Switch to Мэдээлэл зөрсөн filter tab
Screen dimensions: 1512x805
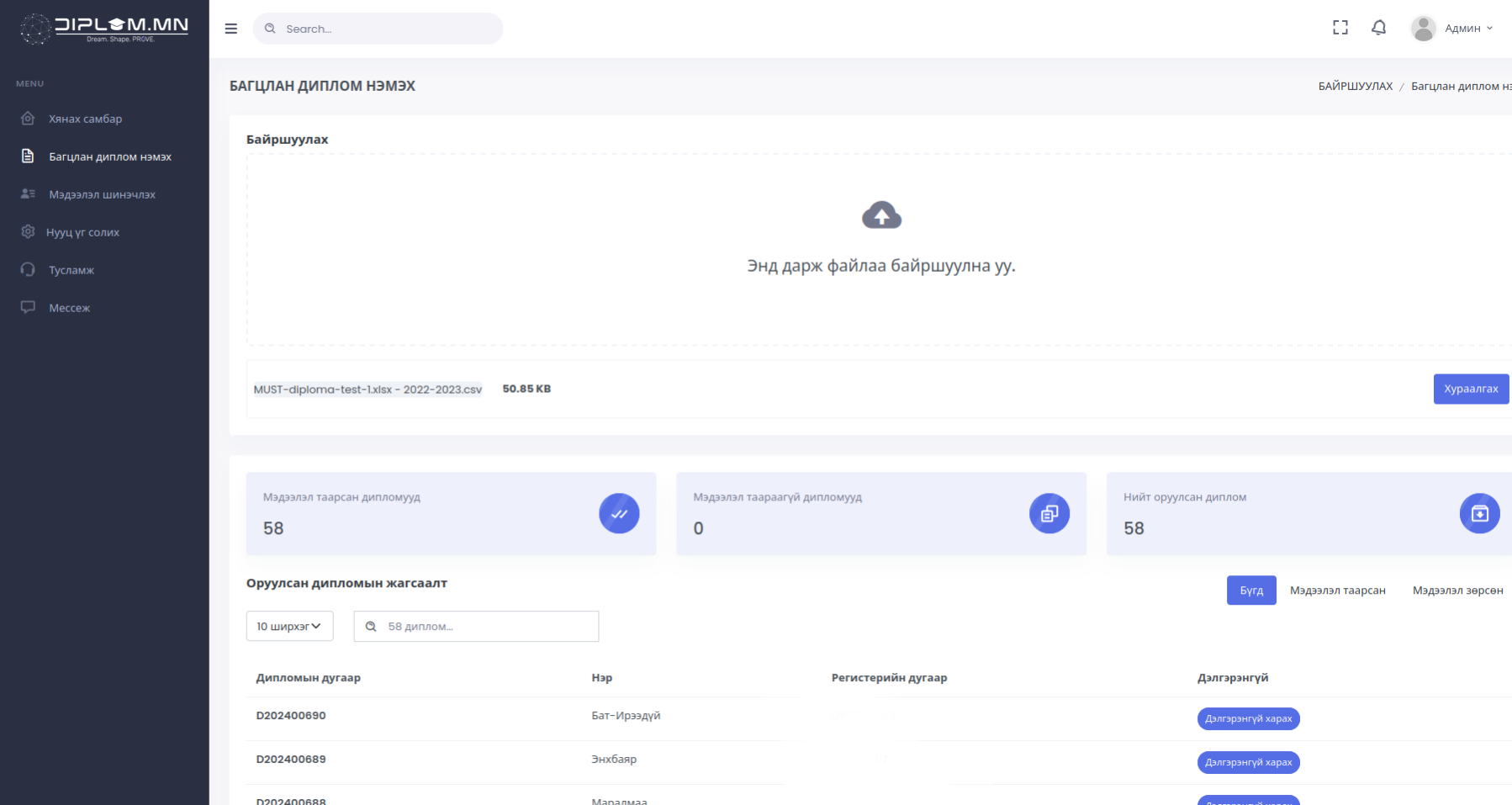(x=1457, y=591)
